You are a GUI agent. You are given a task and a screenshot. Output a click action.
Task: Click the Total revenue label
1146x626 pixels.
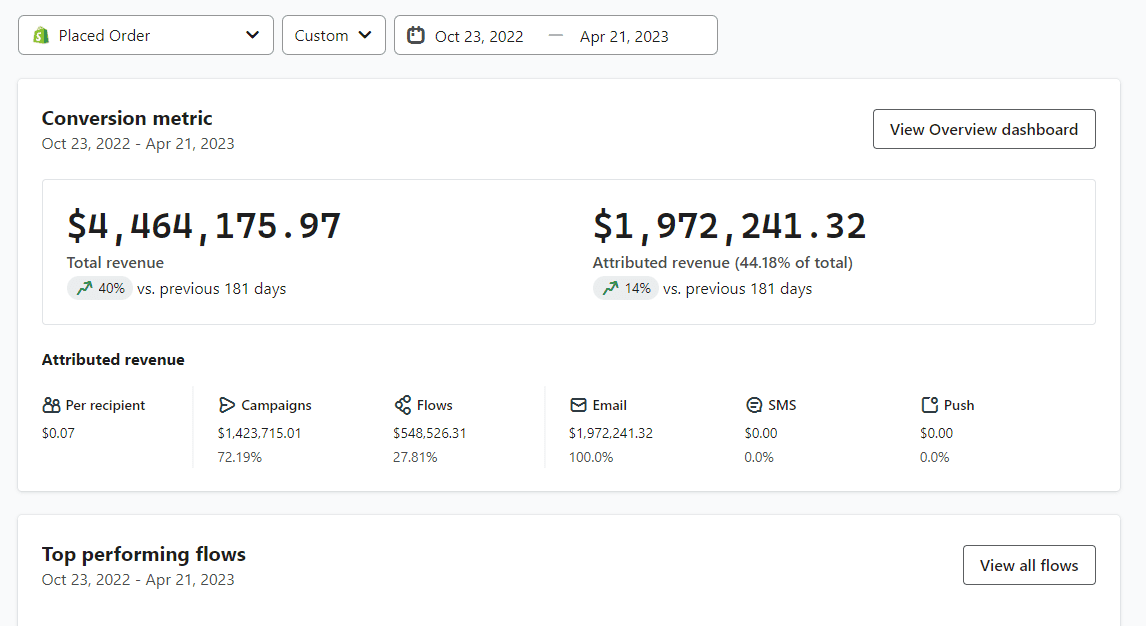click(115, 263)
